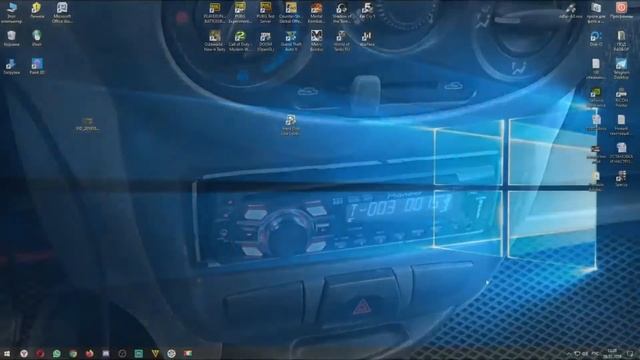Select the GeForce Experience shortcut icon
Viewport: 640px width, 360px height.
click(x=596, y=98)
